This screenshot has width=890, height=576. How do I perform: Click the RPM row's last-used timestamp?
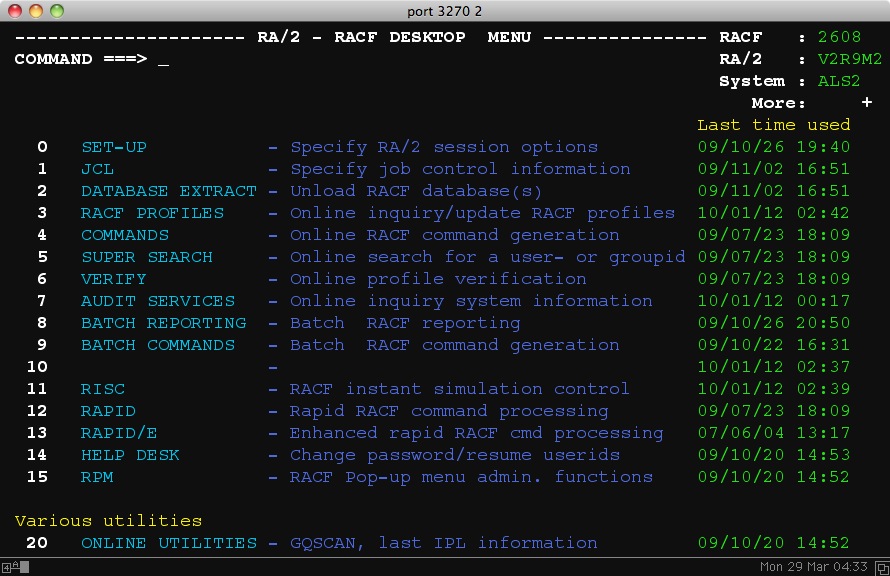click(774, 477)
